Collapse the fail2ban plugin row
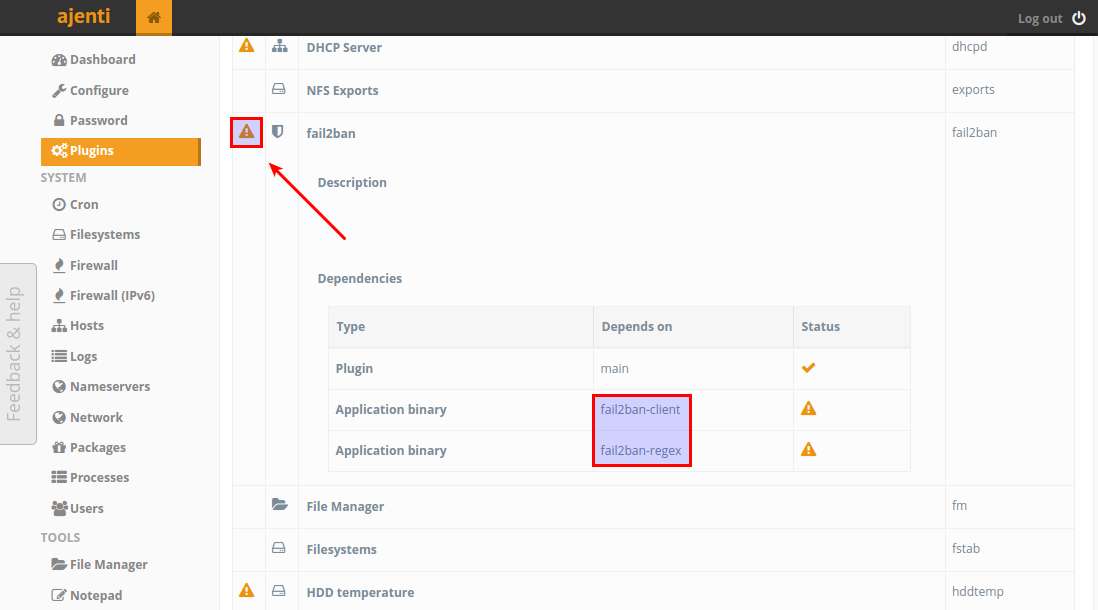1098x610 pixels. tap(331, 133)
